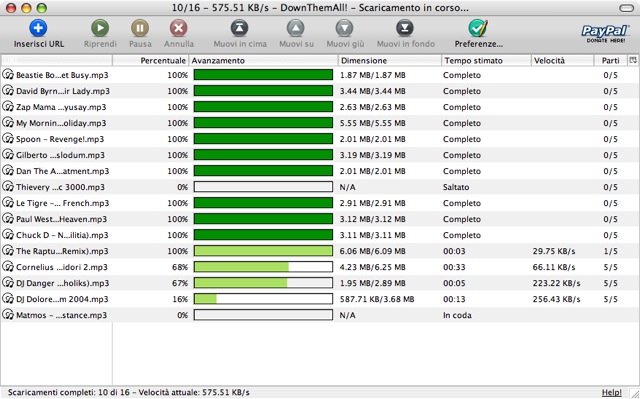Click file icon of Le Tigre French.mp3
The image size is (640, 399).
click(x=8, y=203)
